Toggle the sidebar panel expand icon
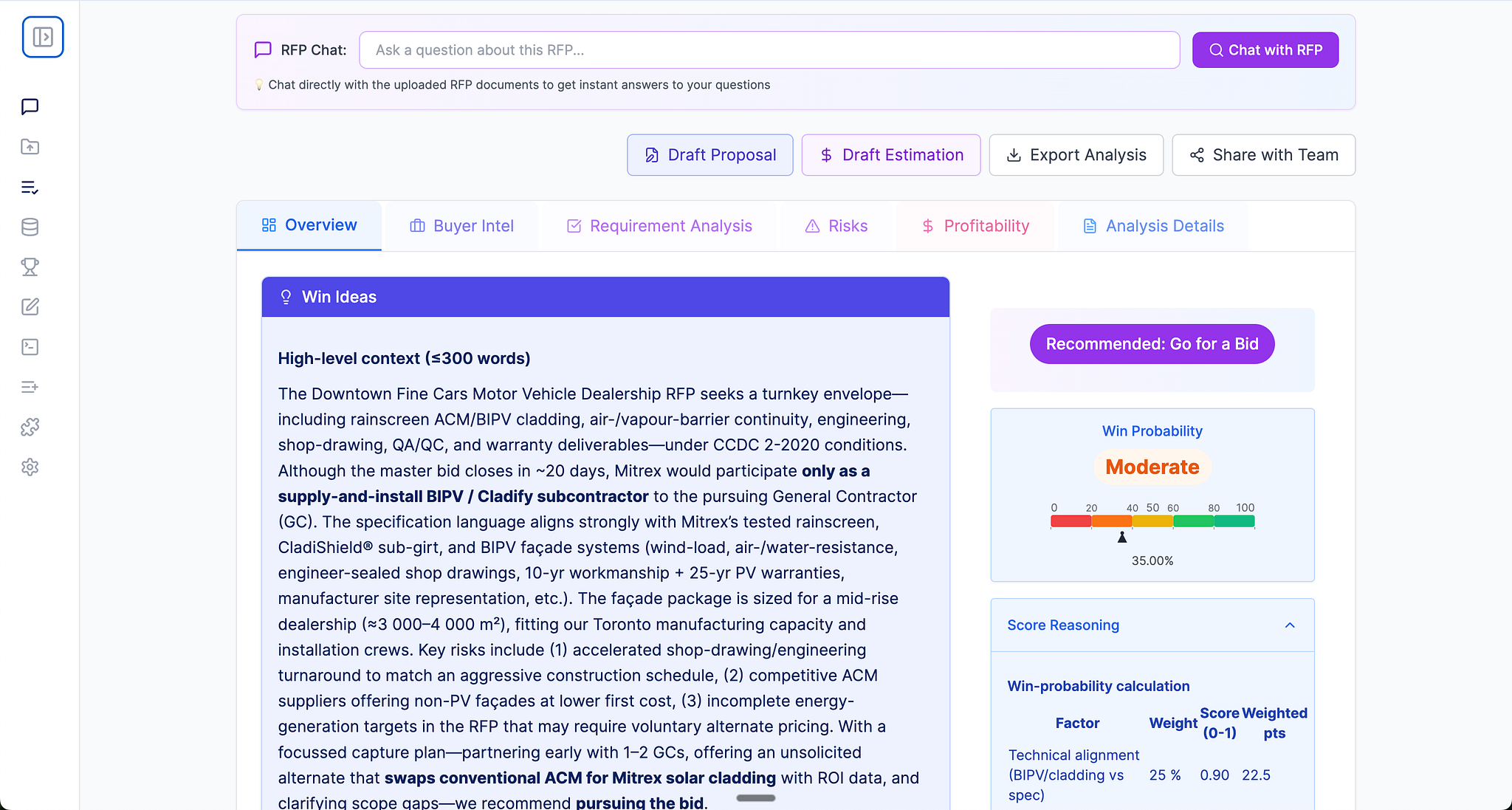The height and width of the screenshot is (810, 1512). coord(43,37)
